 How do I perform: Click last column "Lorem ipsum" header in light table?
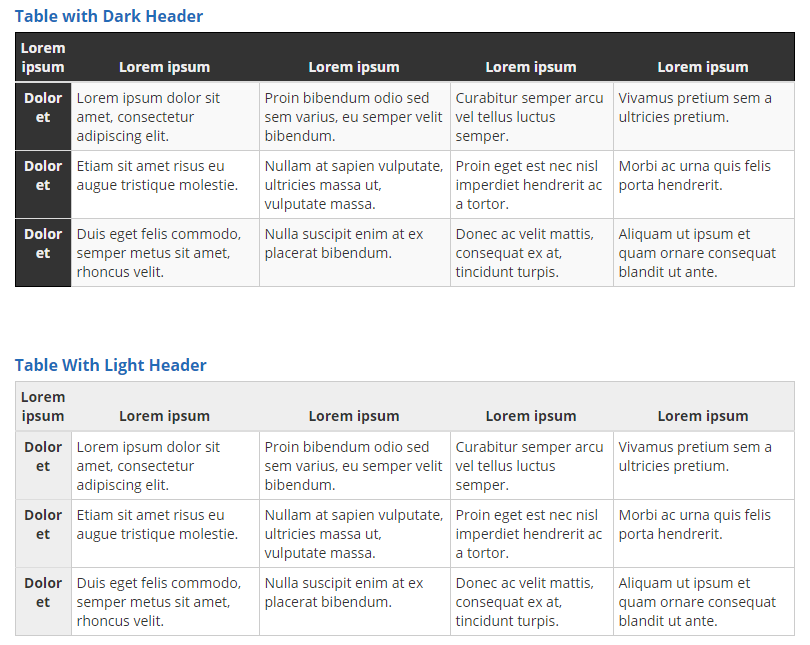(x=703, y=416)
